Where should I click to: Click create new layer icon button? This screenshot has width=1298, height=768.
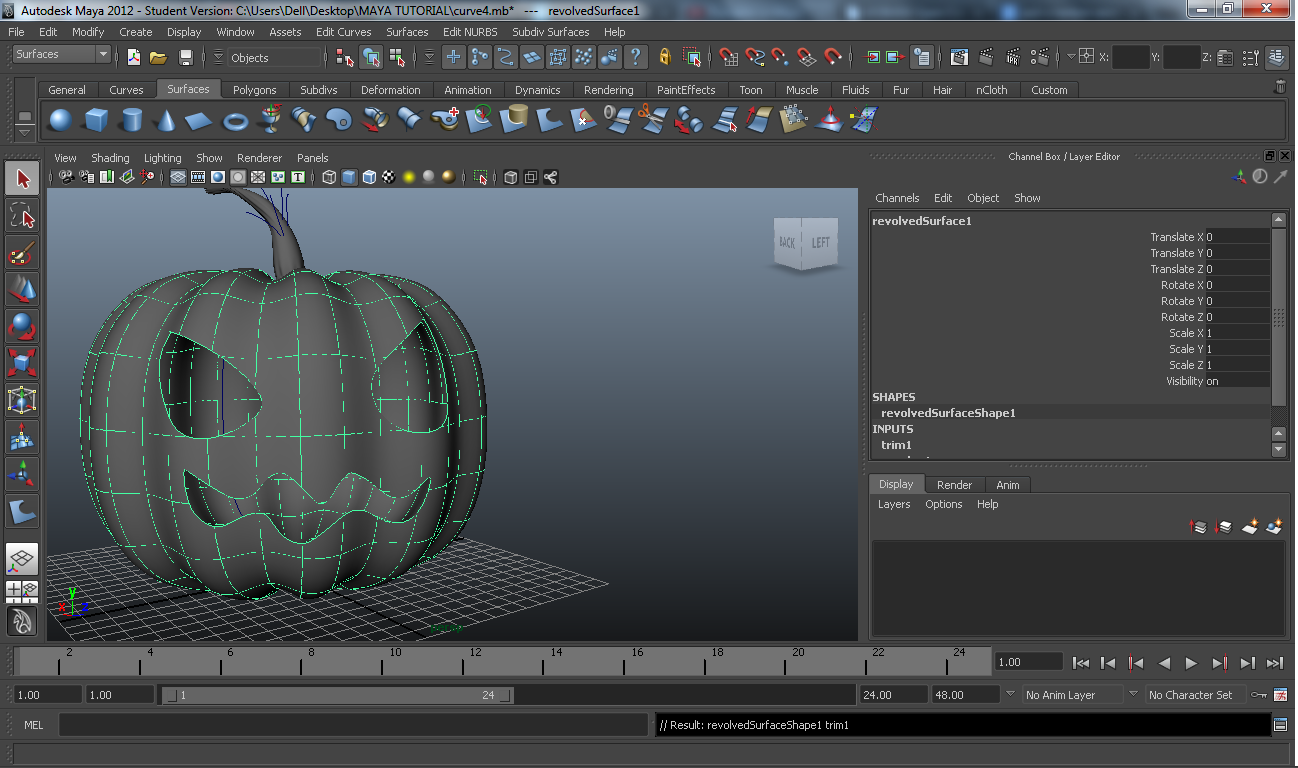tap(1250, 526)
